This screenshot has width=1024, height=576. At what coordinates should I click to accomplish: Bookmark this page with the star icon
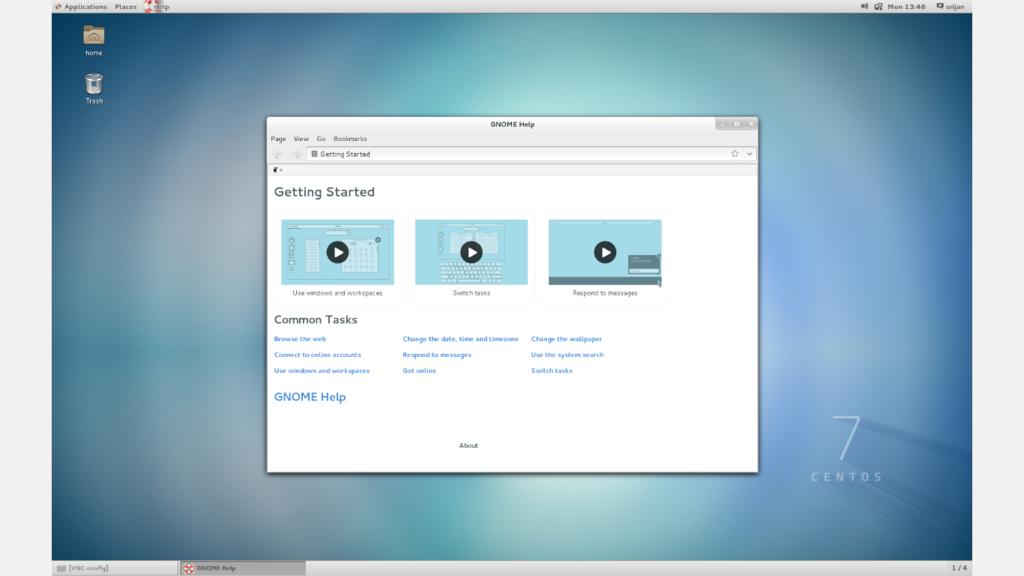point(735,154)
